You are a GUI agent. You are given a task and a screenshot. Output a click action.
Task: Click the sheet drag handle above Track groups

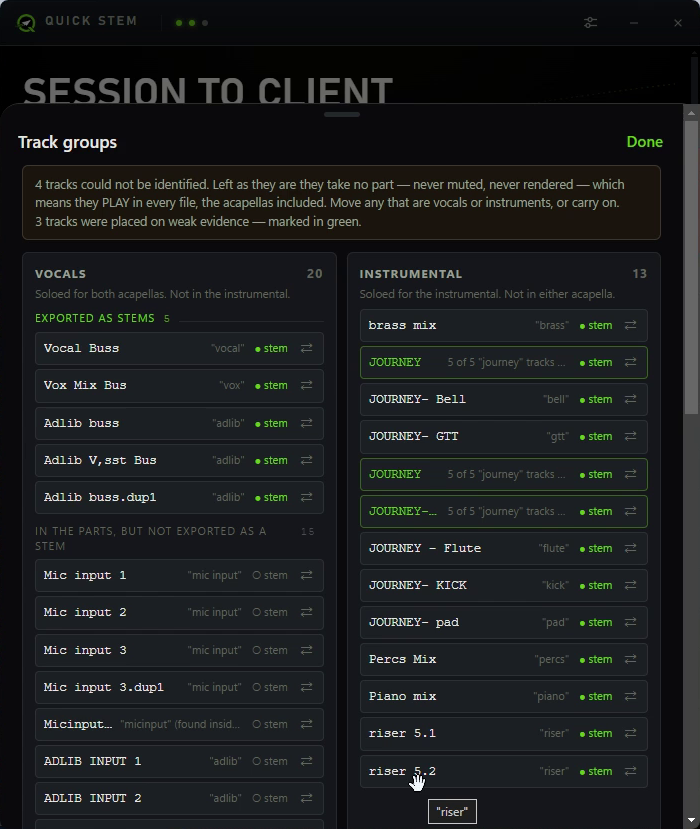click(x=342, y=114)
